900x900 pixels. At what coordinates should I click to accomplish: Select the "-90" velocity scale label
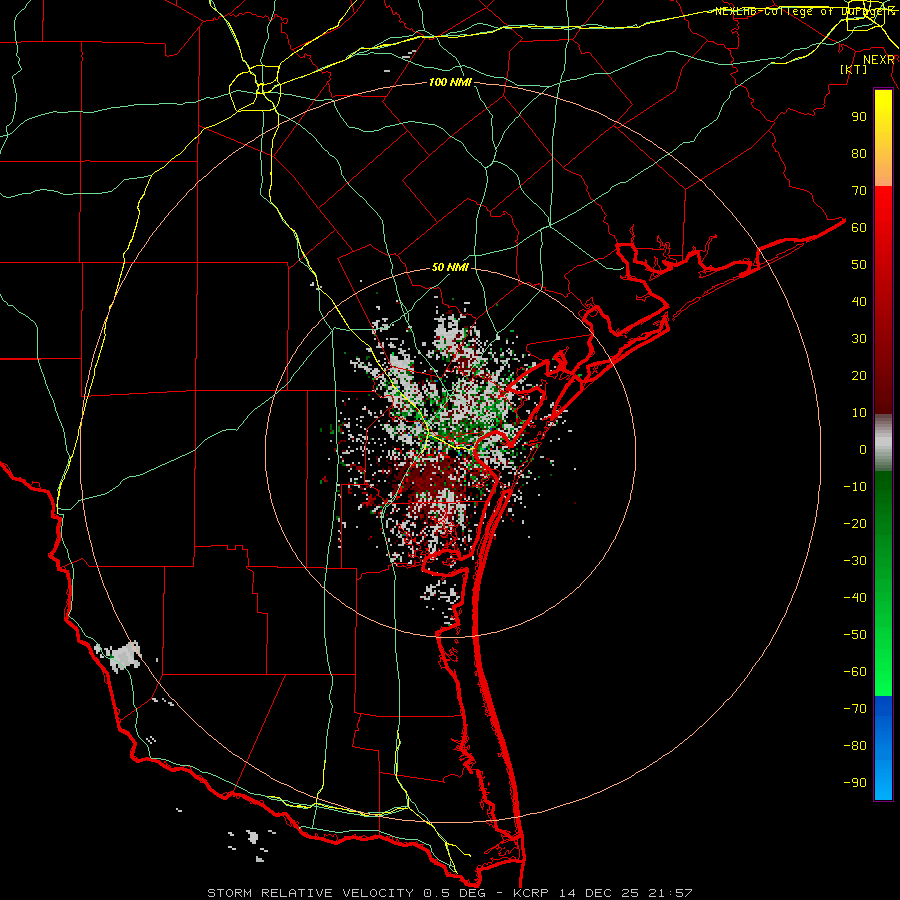[855, 783]
